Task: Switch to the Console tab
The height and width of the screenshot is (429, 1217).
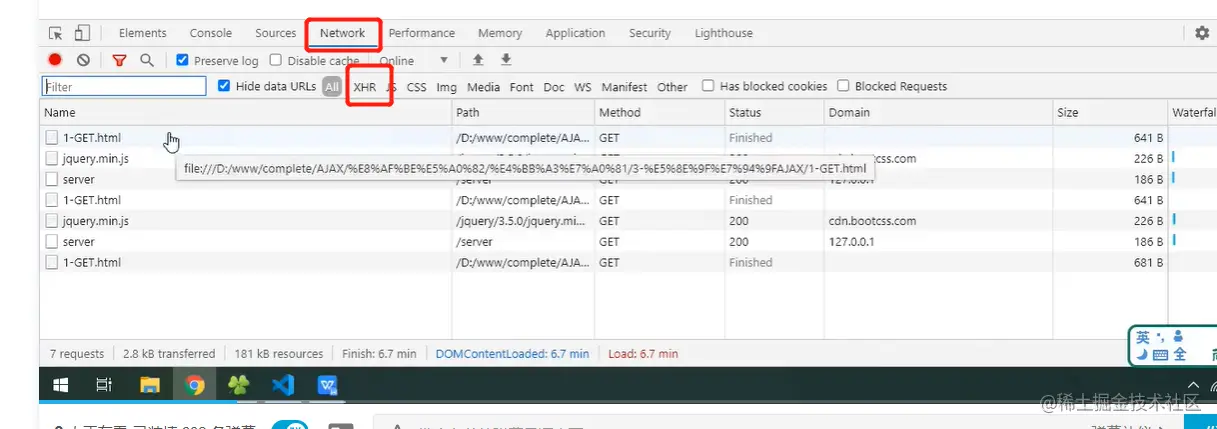Action: (210, 33)
